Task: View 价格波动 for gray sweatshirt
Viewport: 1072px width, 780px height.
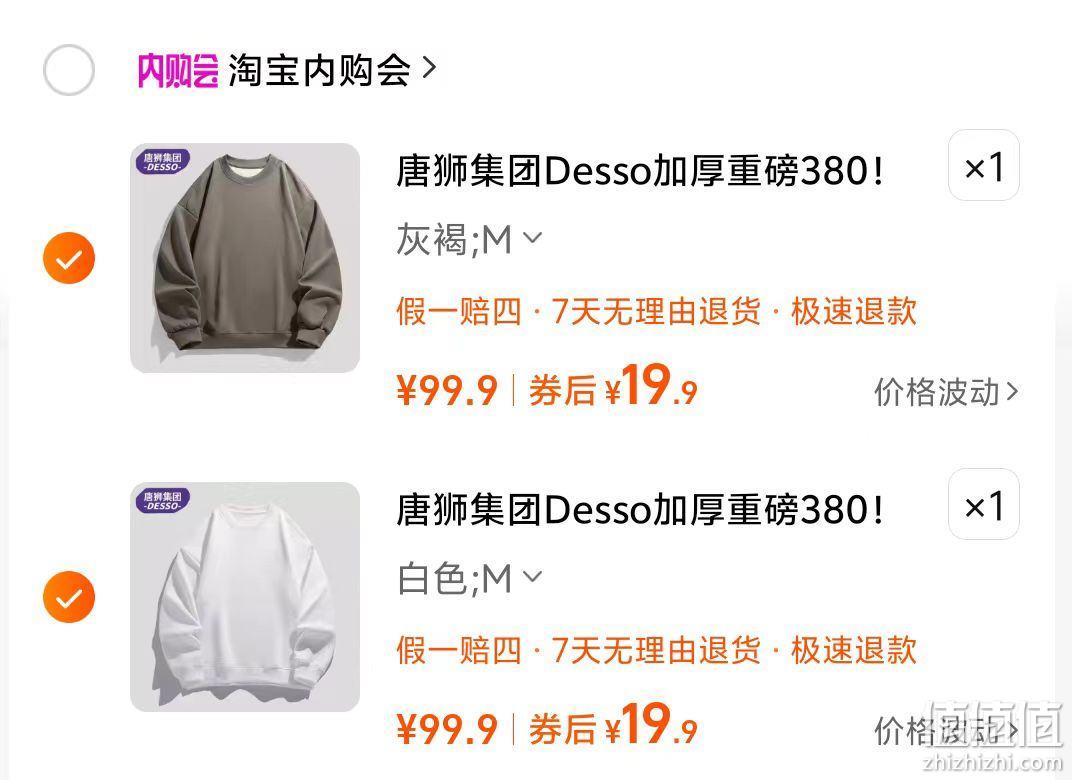Action: pyautogui.click(x=946, y=392)
